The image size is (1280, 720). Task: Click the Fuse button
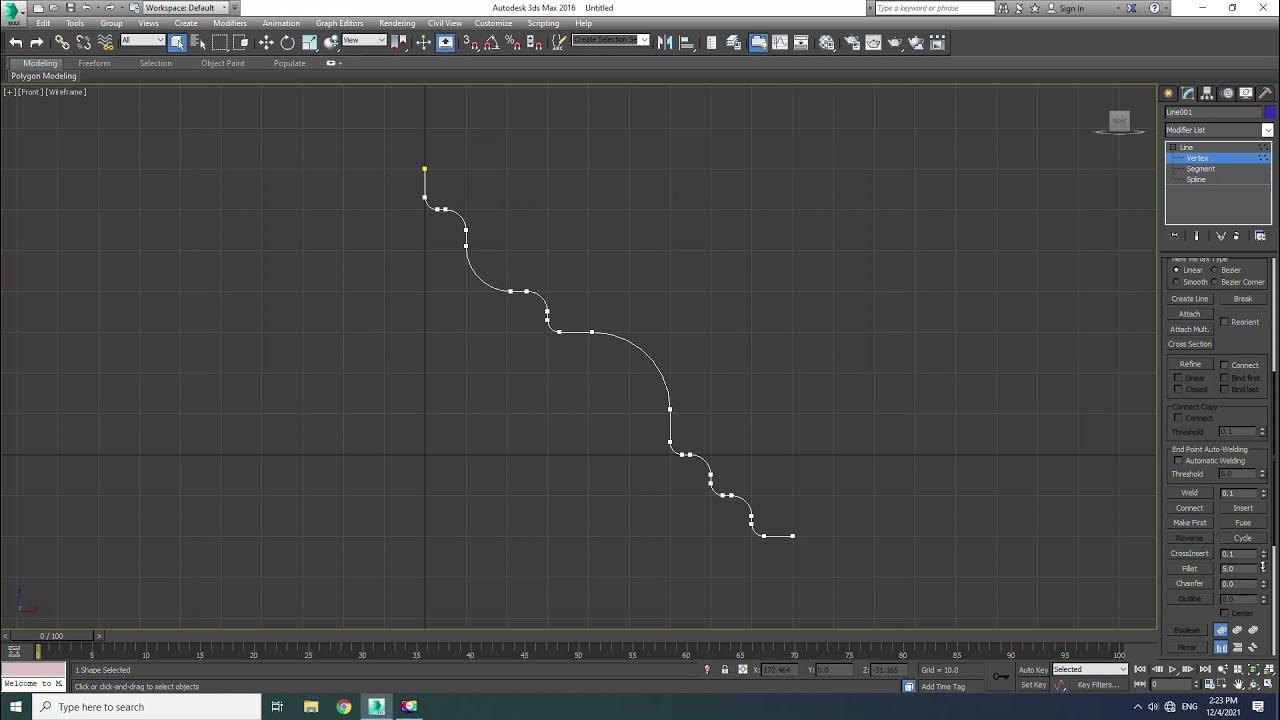pos(1243,523)
